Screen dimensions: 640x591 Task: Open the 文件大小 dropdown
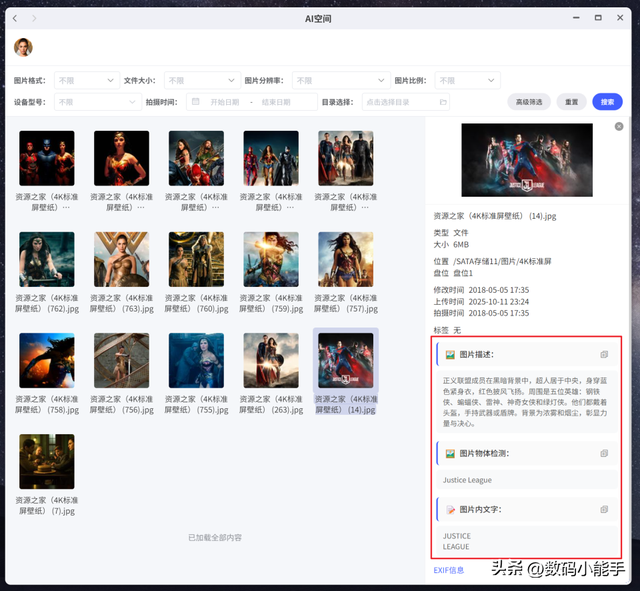(202, 80)
